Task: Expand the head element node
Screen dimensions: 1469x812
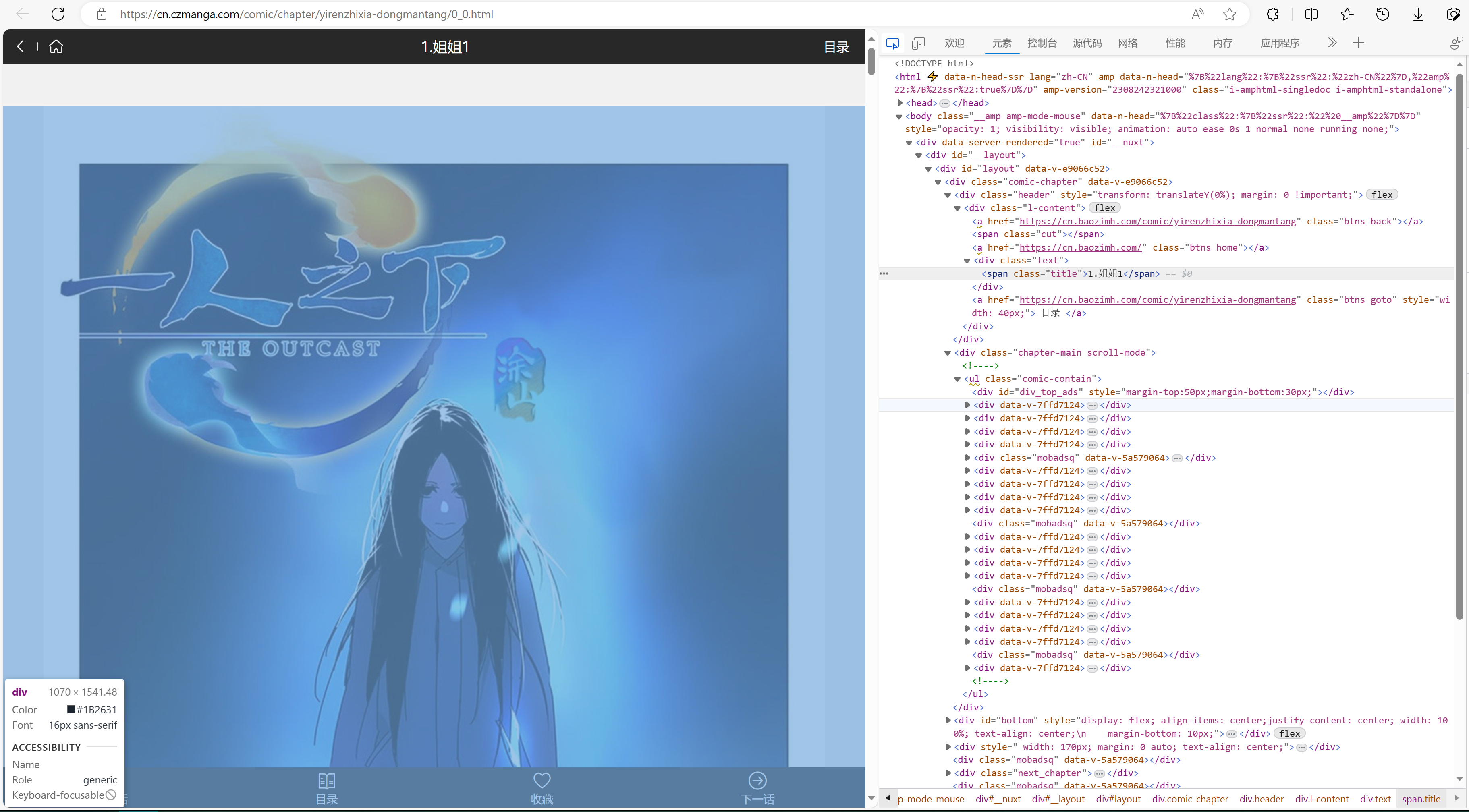Action: pyautogui.click(x=900, y=103)
